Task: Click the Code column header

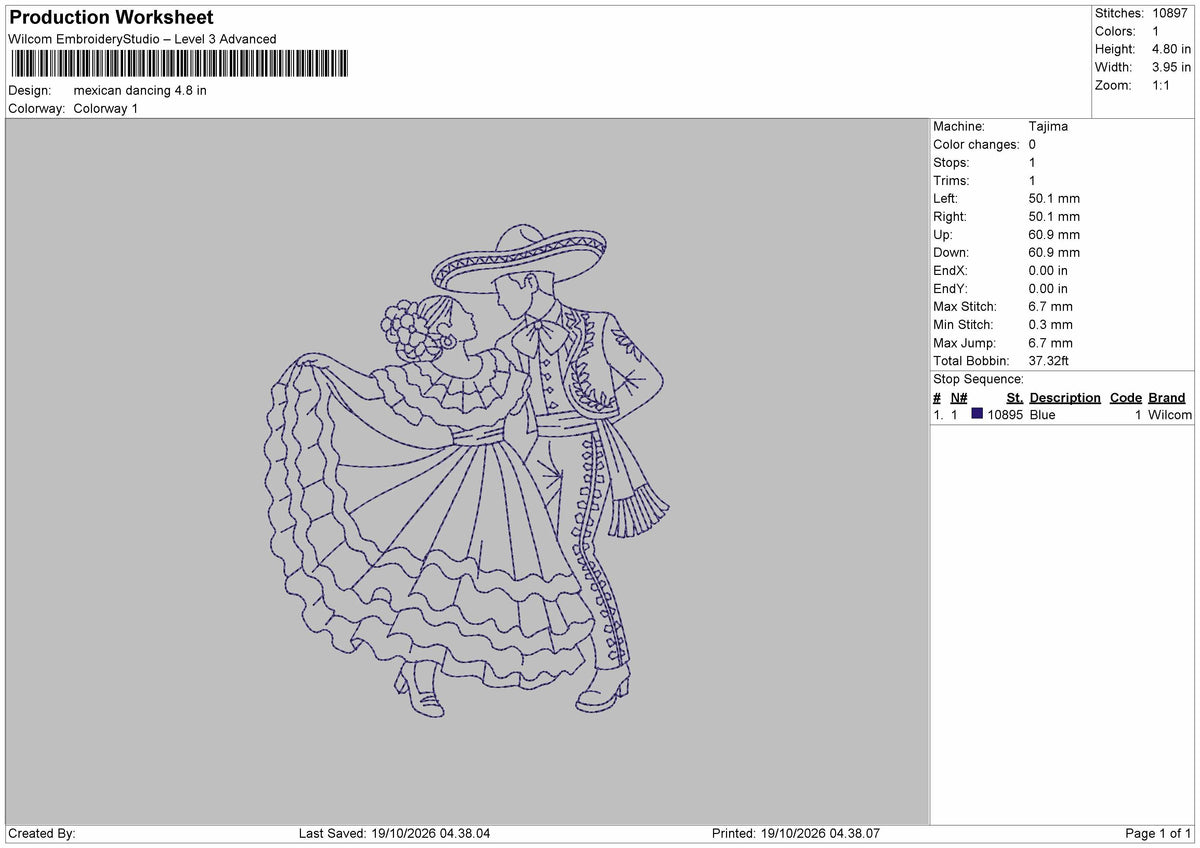Action: (x=1126, y=397)
